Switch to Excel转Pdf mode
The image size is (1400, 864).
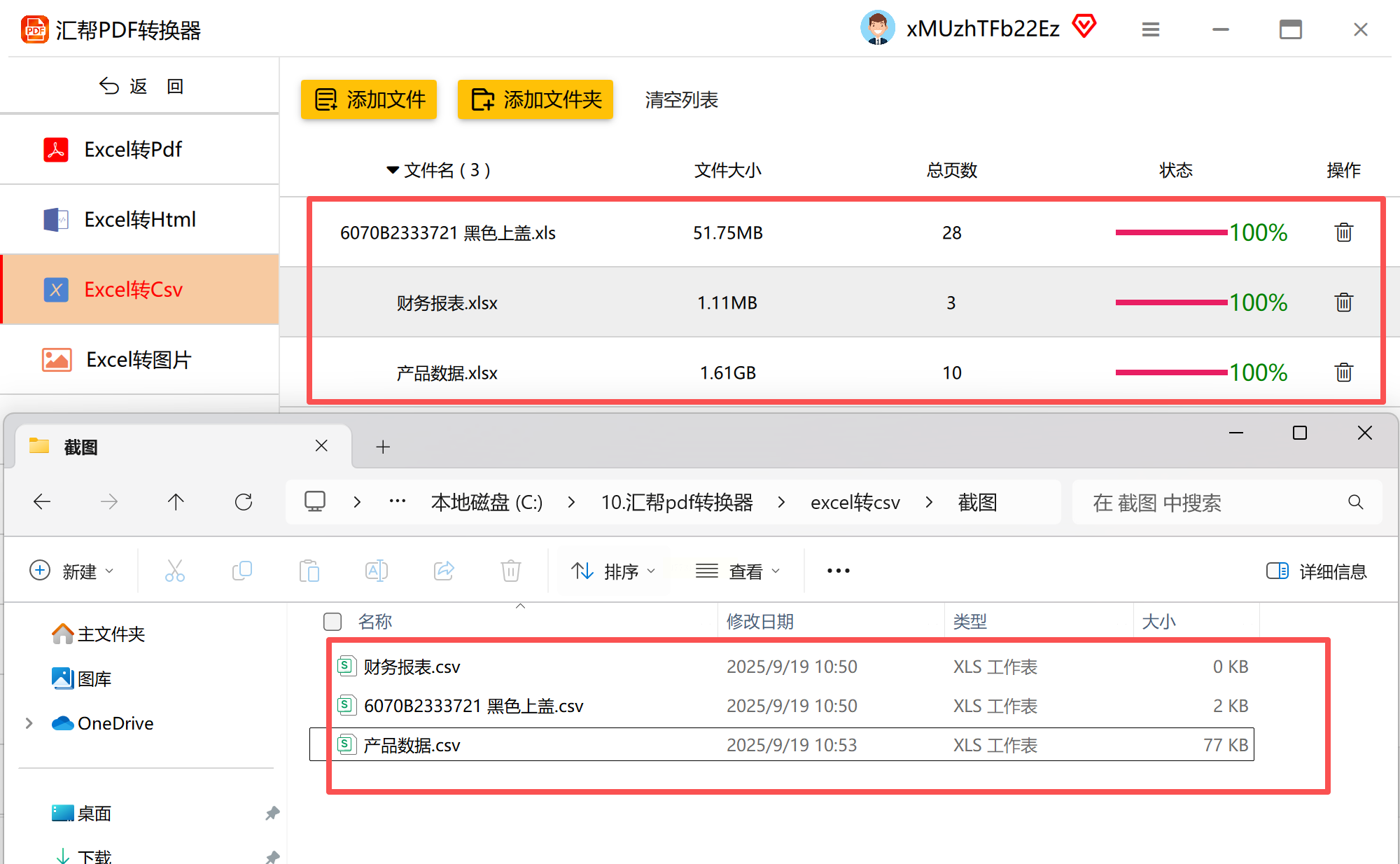[133, 149]
